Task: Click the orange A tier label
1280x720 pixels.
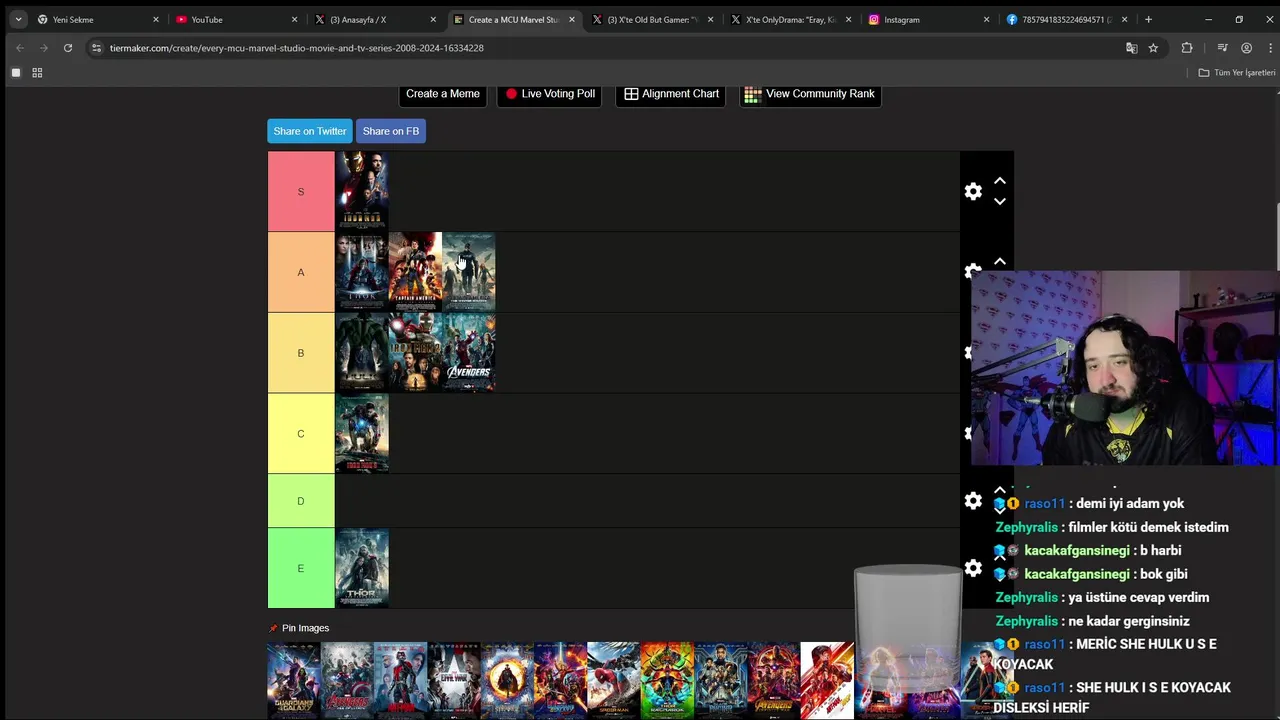Action: pos(301,272)
